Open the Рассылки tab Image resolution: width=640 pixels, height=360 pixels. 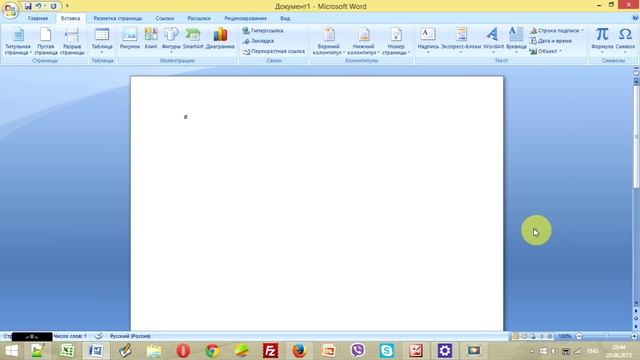pyautogui.click(x=199, y=18)
